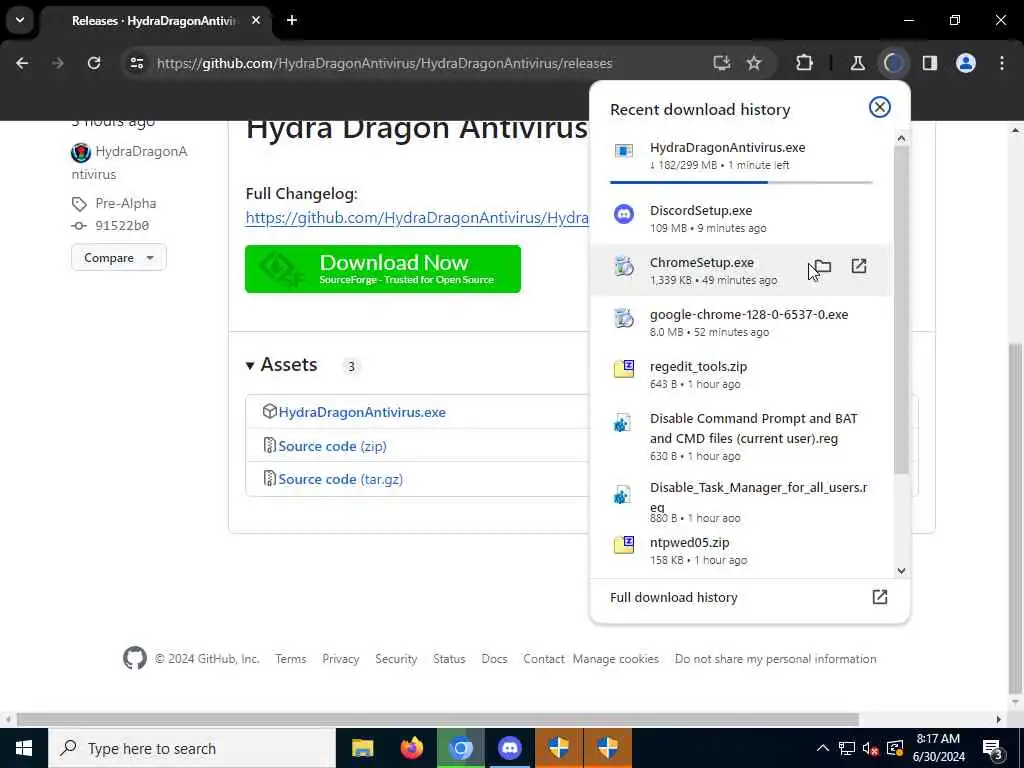Select the Releases HydraDragonAntivirus tab
1024x768 pixels.
(x=153, y=21)
